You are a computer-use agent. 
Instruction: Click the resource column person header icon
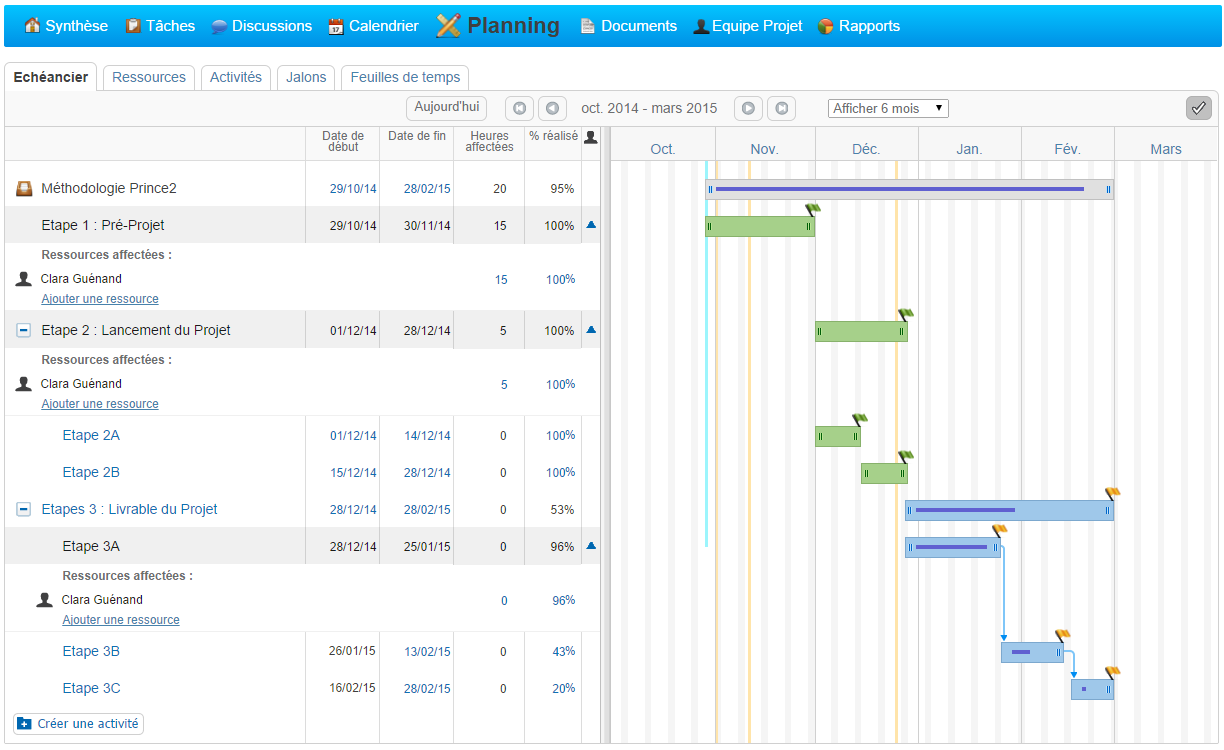click(x=591, y=138)
